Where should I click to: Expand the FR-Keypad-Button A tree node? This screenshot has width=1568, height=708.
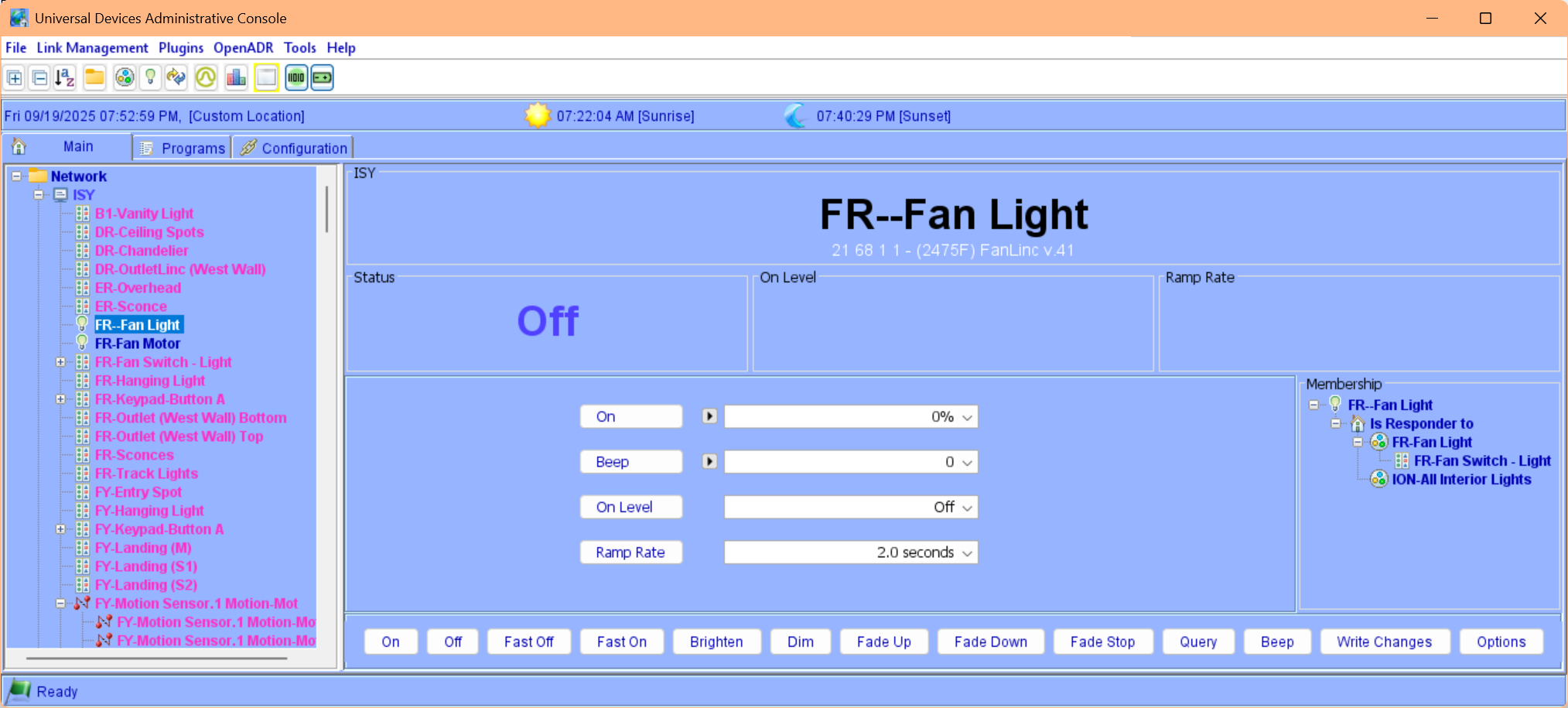click(x=60, y=399)
